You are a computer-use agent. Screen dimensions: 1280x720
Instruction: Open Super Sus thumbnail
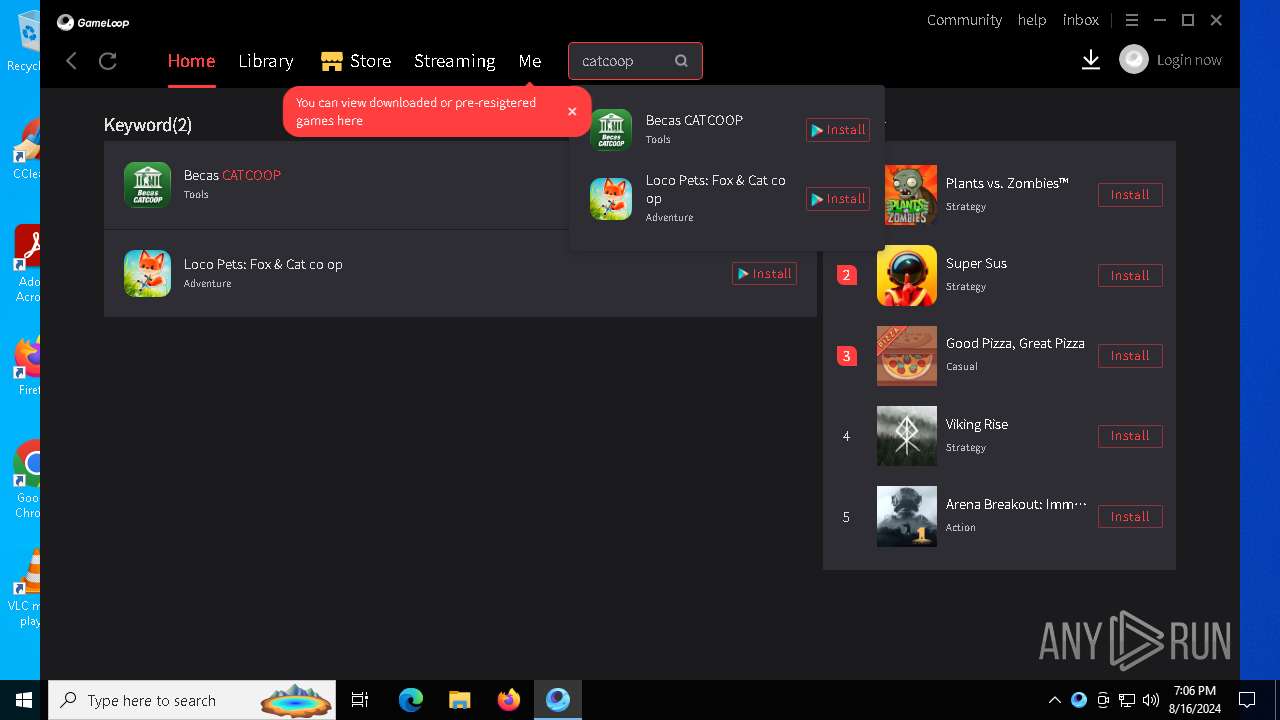coord(907,275)
